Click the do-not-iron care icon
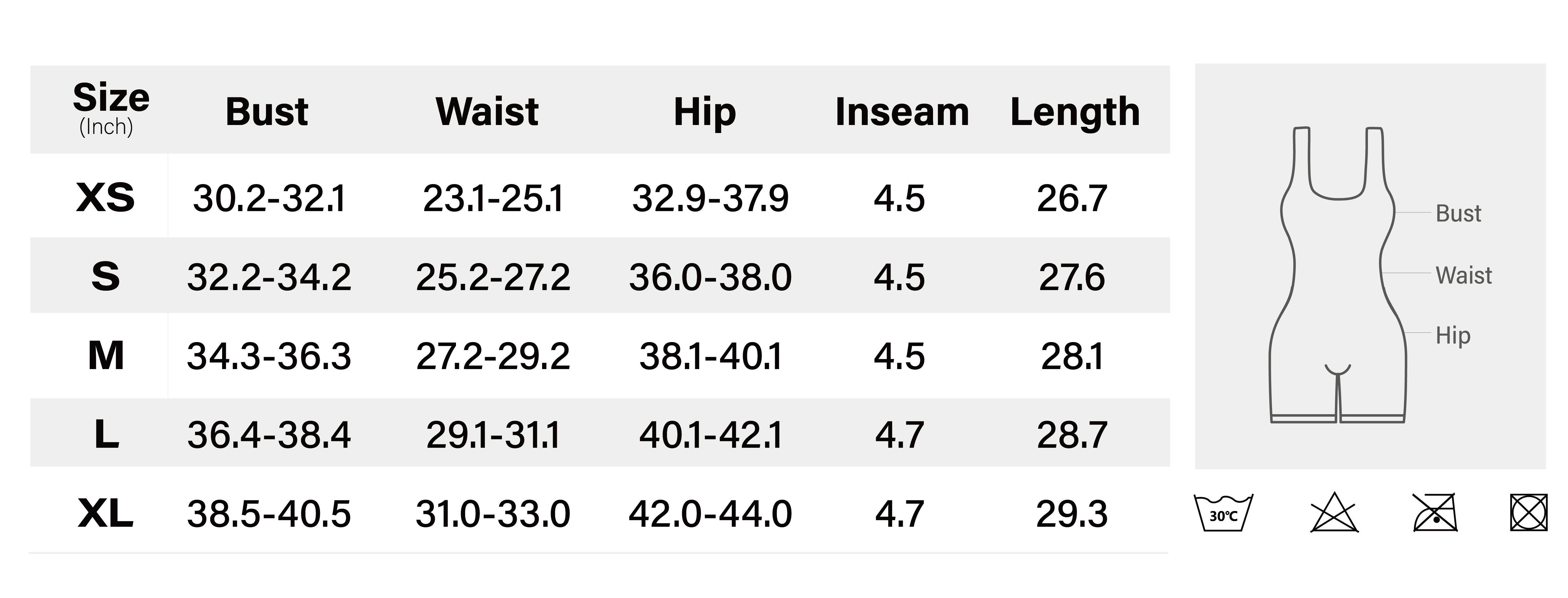 tap(1435, 513)
